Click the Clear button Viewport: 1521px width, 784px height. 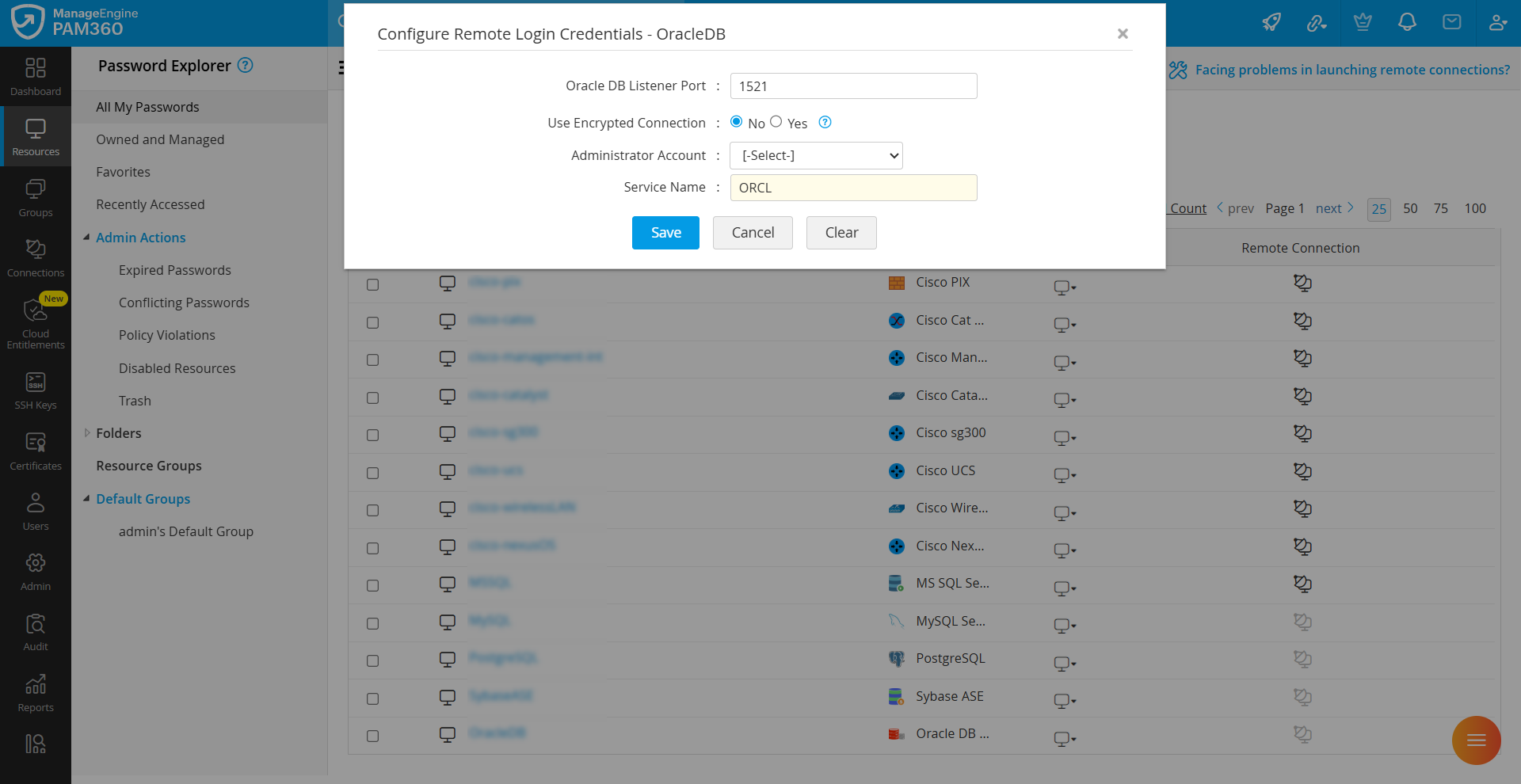[841, 233]
